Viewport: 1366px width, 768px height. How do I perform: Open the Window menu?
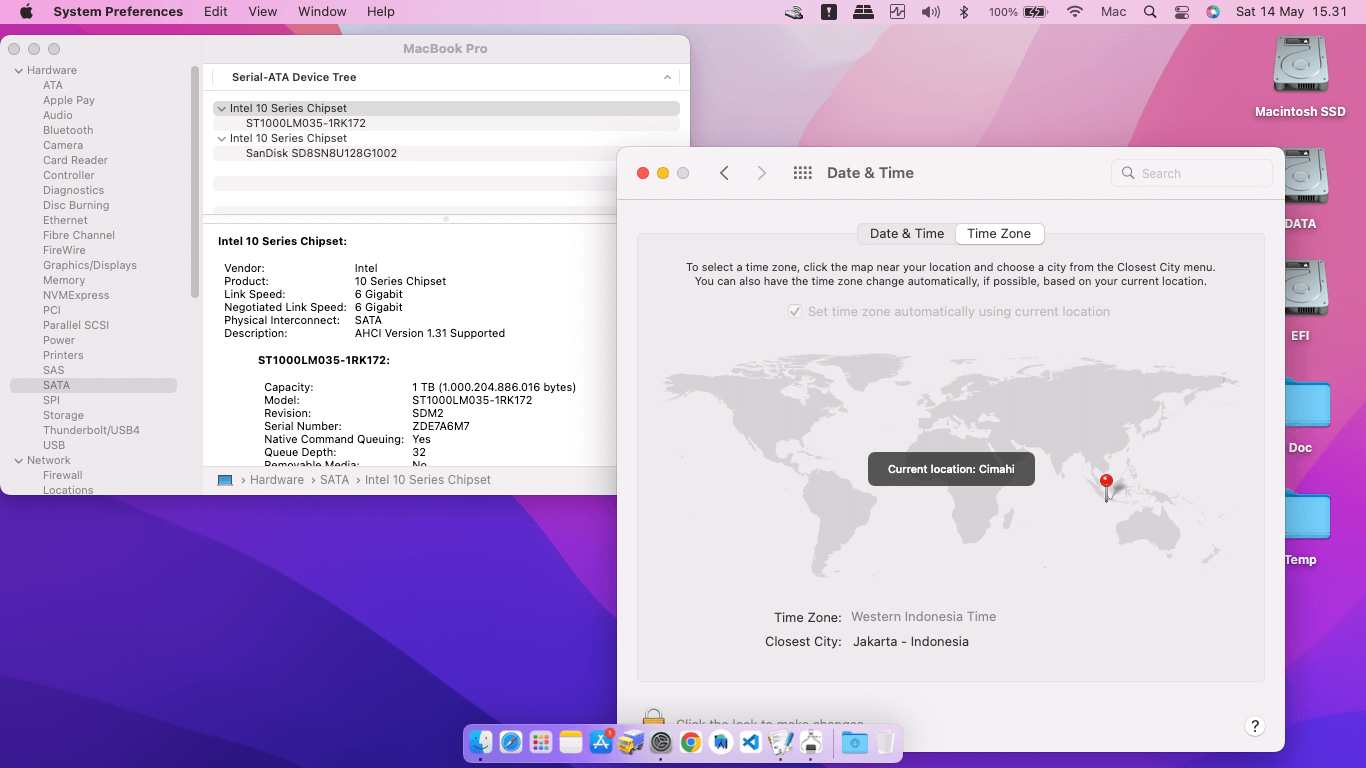click(x=322, y=12)
